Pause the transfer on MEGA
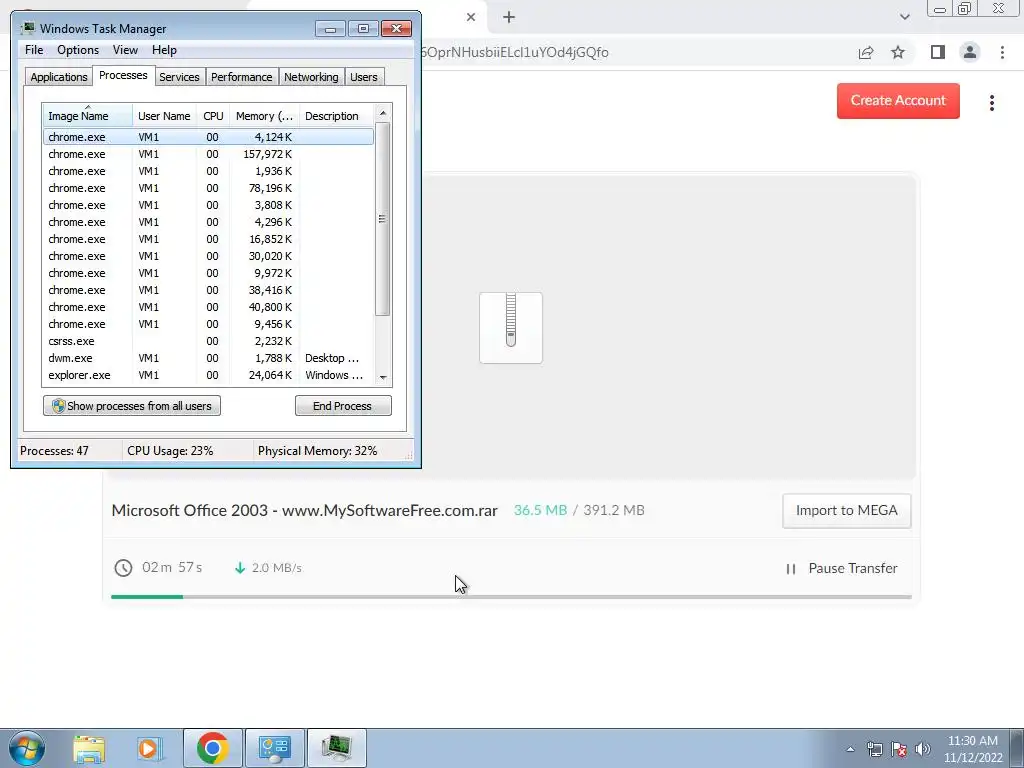Image resolution: width=1024 pixels, height=768 pixels. tap(842, 568)
